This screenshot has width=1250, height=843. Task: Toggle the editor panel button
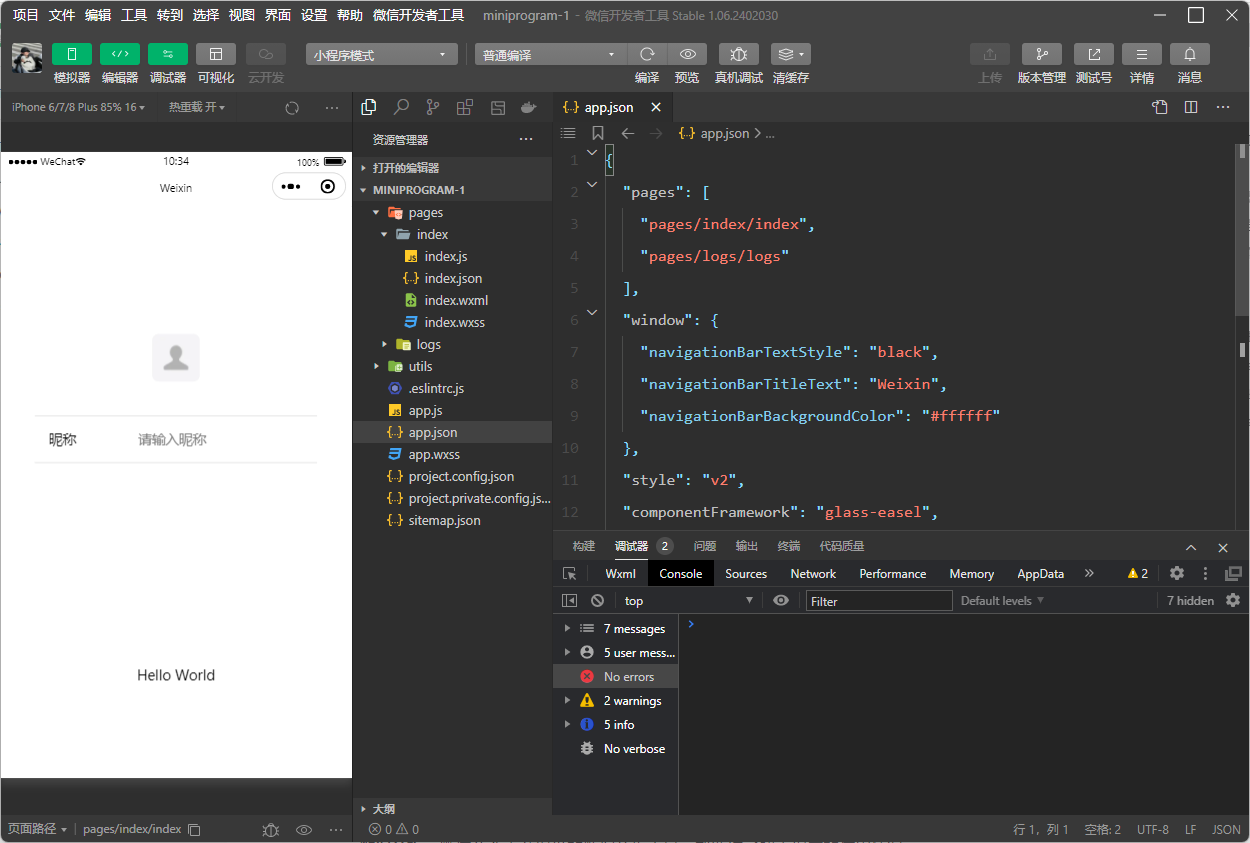tap(119, 55)
